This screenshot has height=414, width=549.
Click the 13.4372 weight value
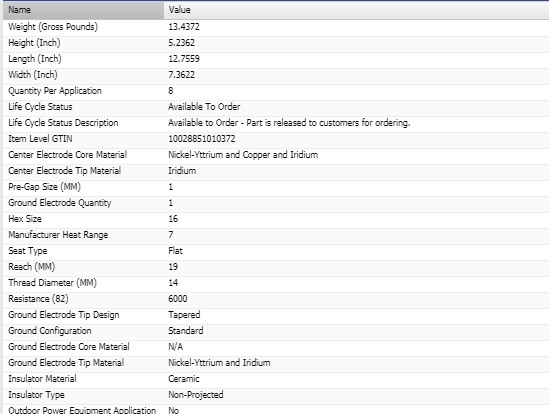point(184,27)
